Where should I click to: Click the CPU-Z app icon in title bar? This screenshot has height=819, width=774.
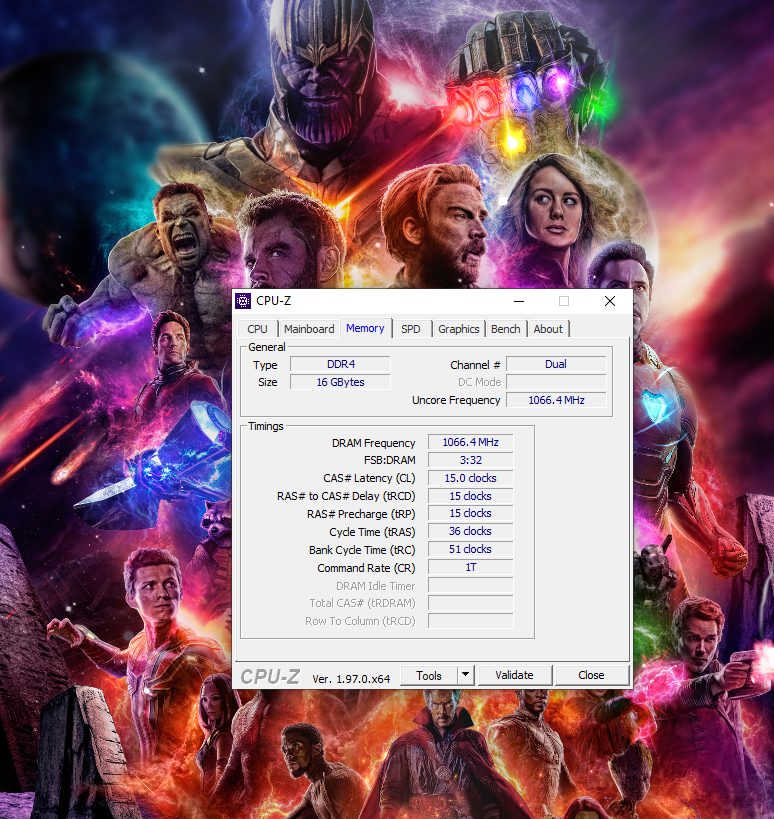[243, 301]
